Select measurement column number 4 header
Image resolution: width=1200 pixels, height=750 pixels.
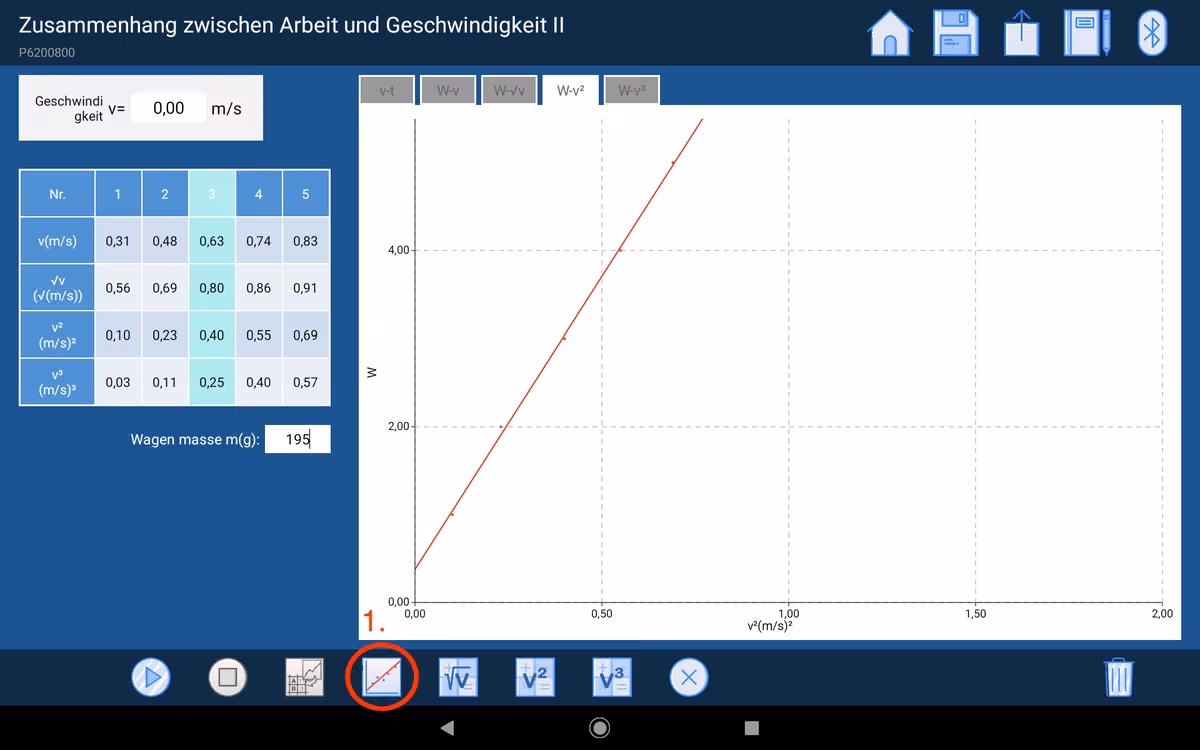click(x=258, y=194)
